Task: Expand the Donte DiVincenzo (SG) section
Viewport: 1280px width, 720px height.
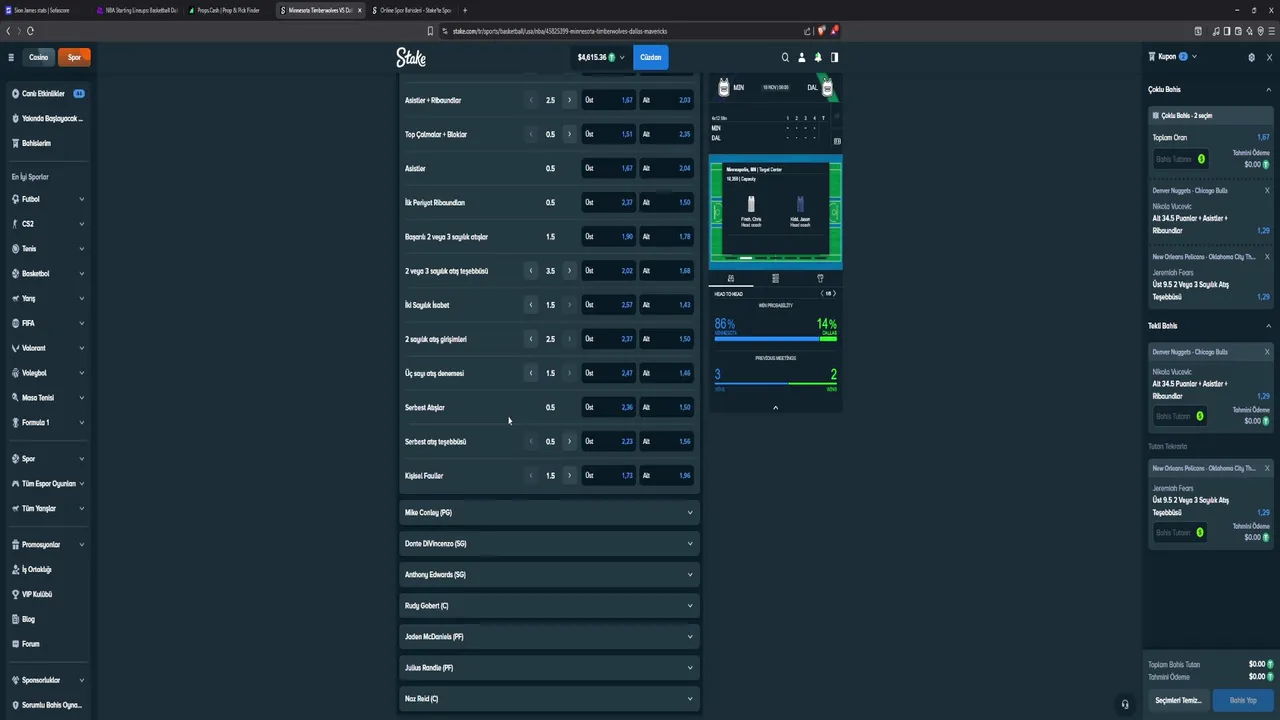Action: click(x=549, y=543)
